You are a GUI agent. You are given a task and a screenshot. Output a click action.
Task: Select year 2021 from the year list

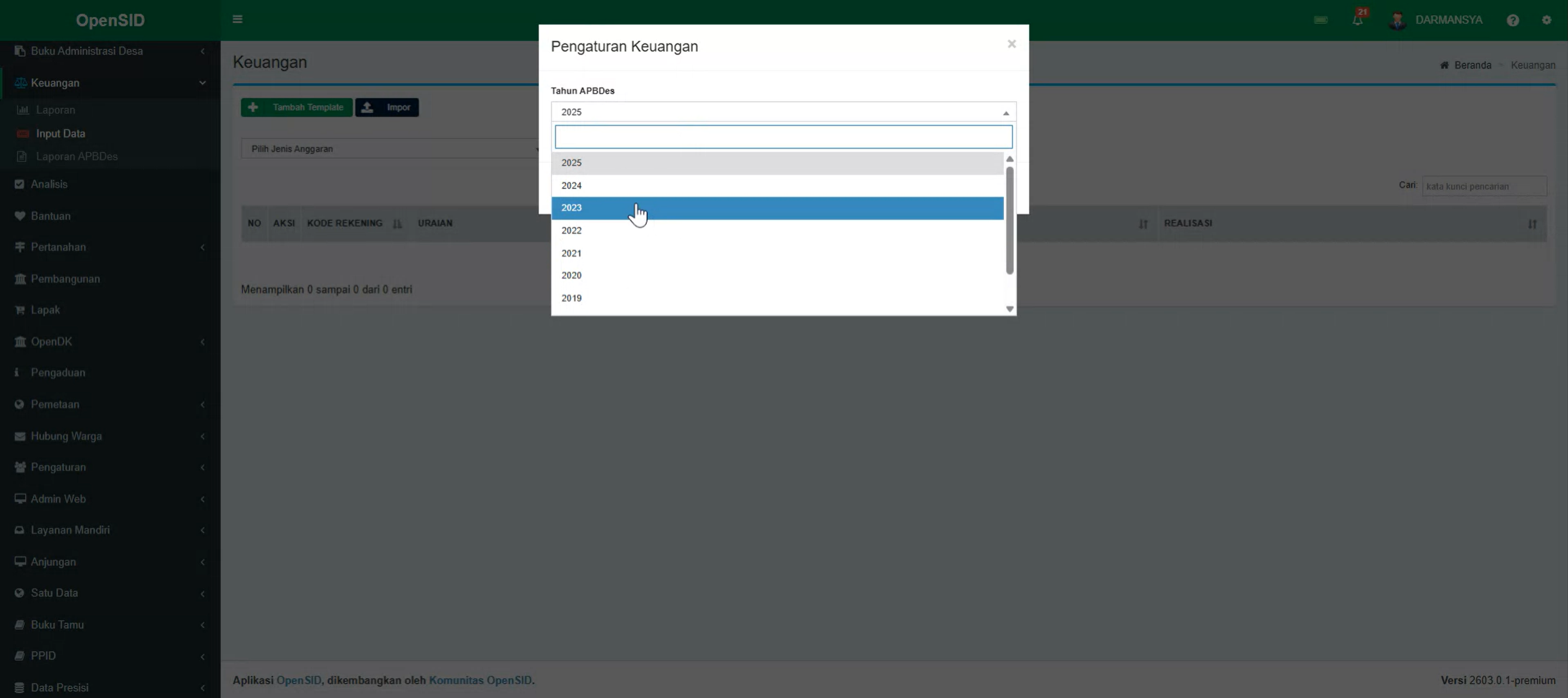(x=571, y=253)
